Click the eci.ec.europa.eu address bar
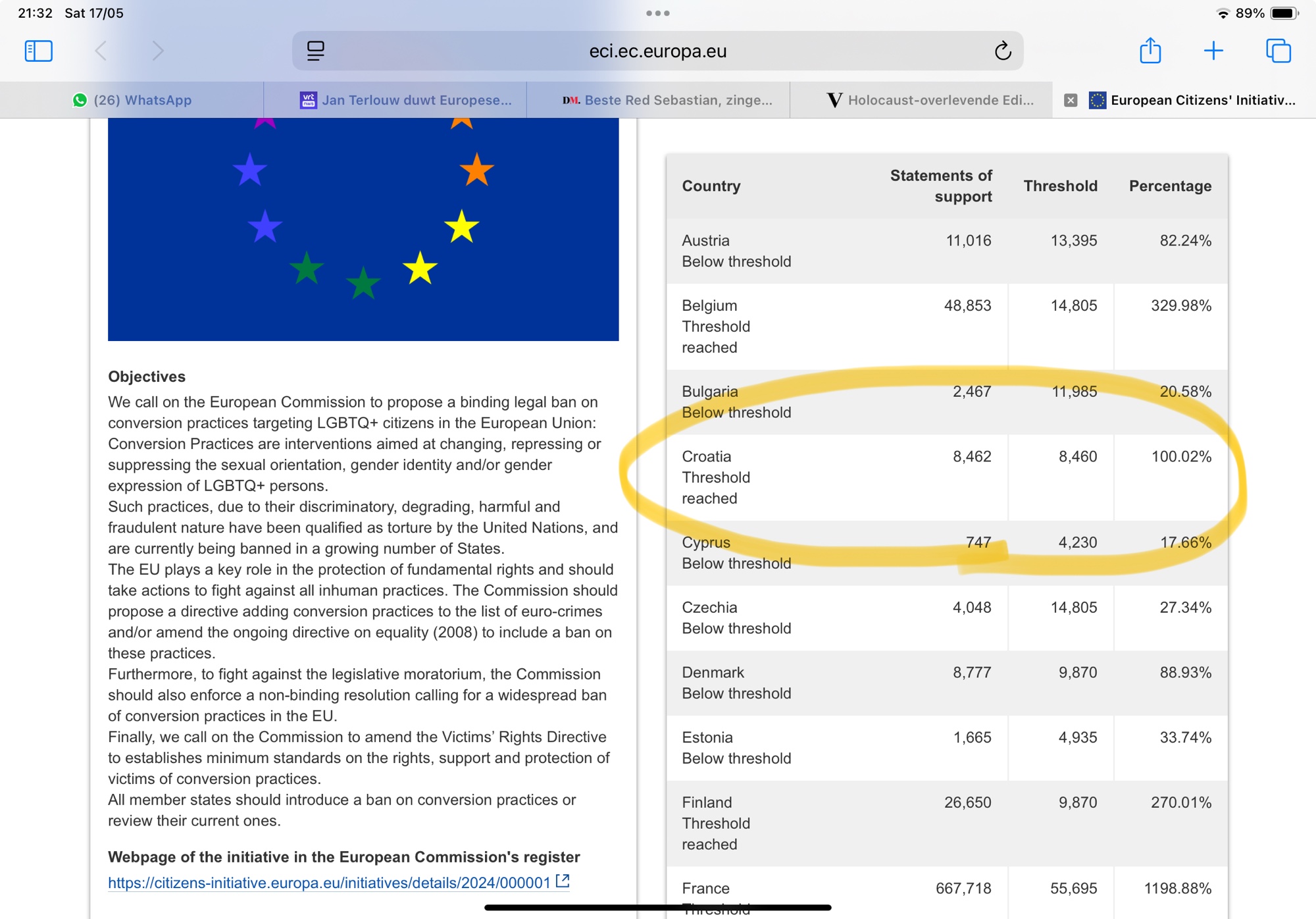1316x919 pixels. coord(658,51)
